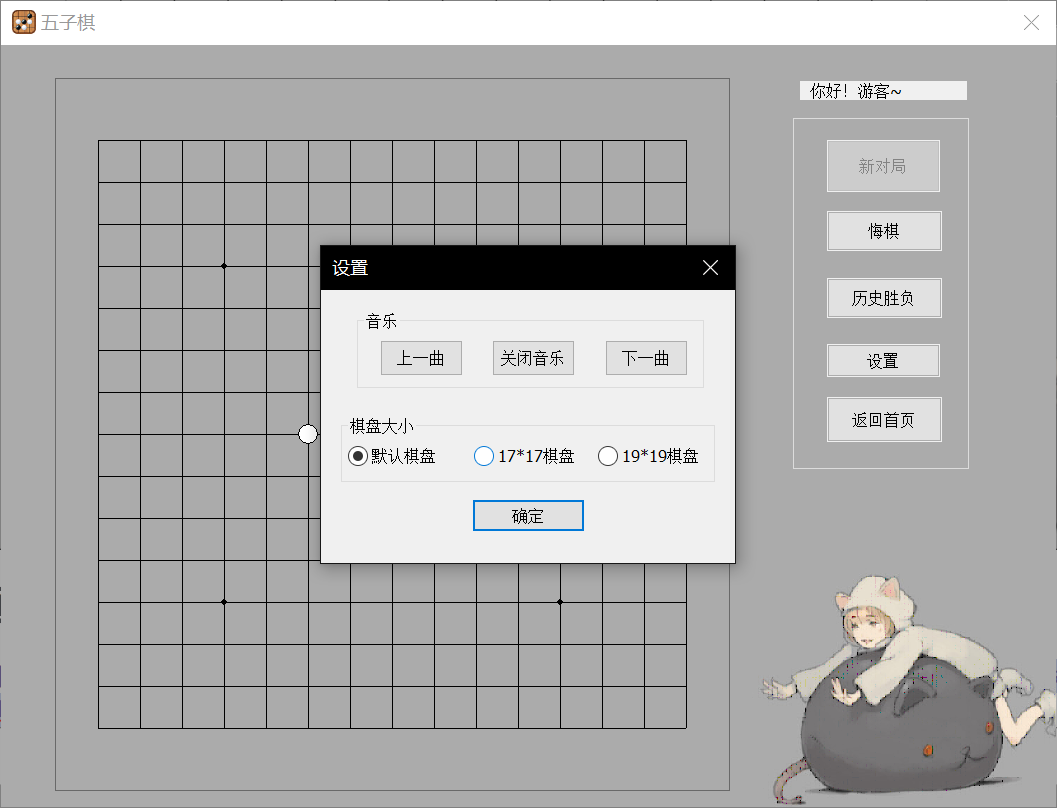Viewport: 1057px width, 808px height.
Task: Open 设置 from the right-side panel
Action: 883,361
